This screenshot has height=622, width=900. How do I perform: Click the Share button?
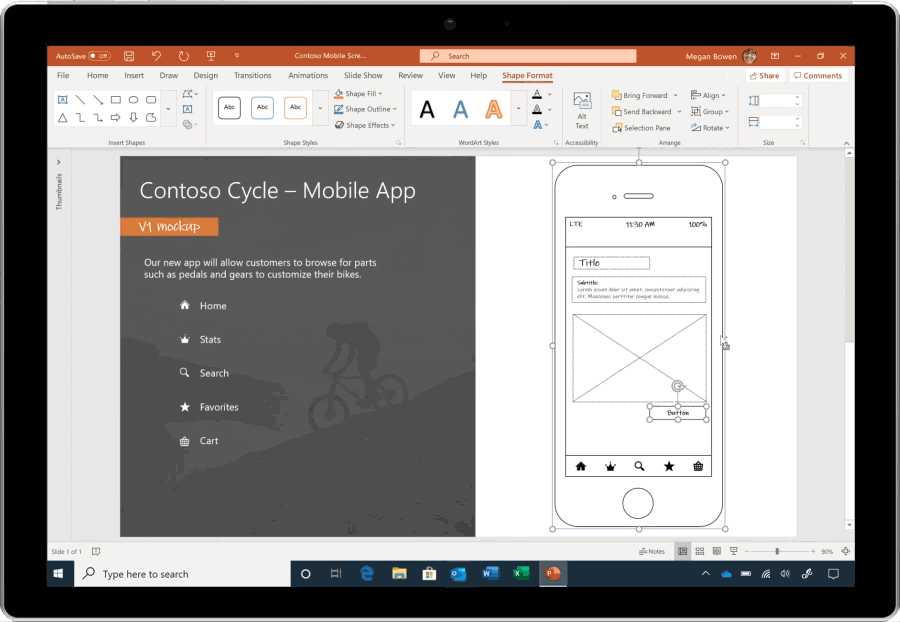tap(764, 75)
